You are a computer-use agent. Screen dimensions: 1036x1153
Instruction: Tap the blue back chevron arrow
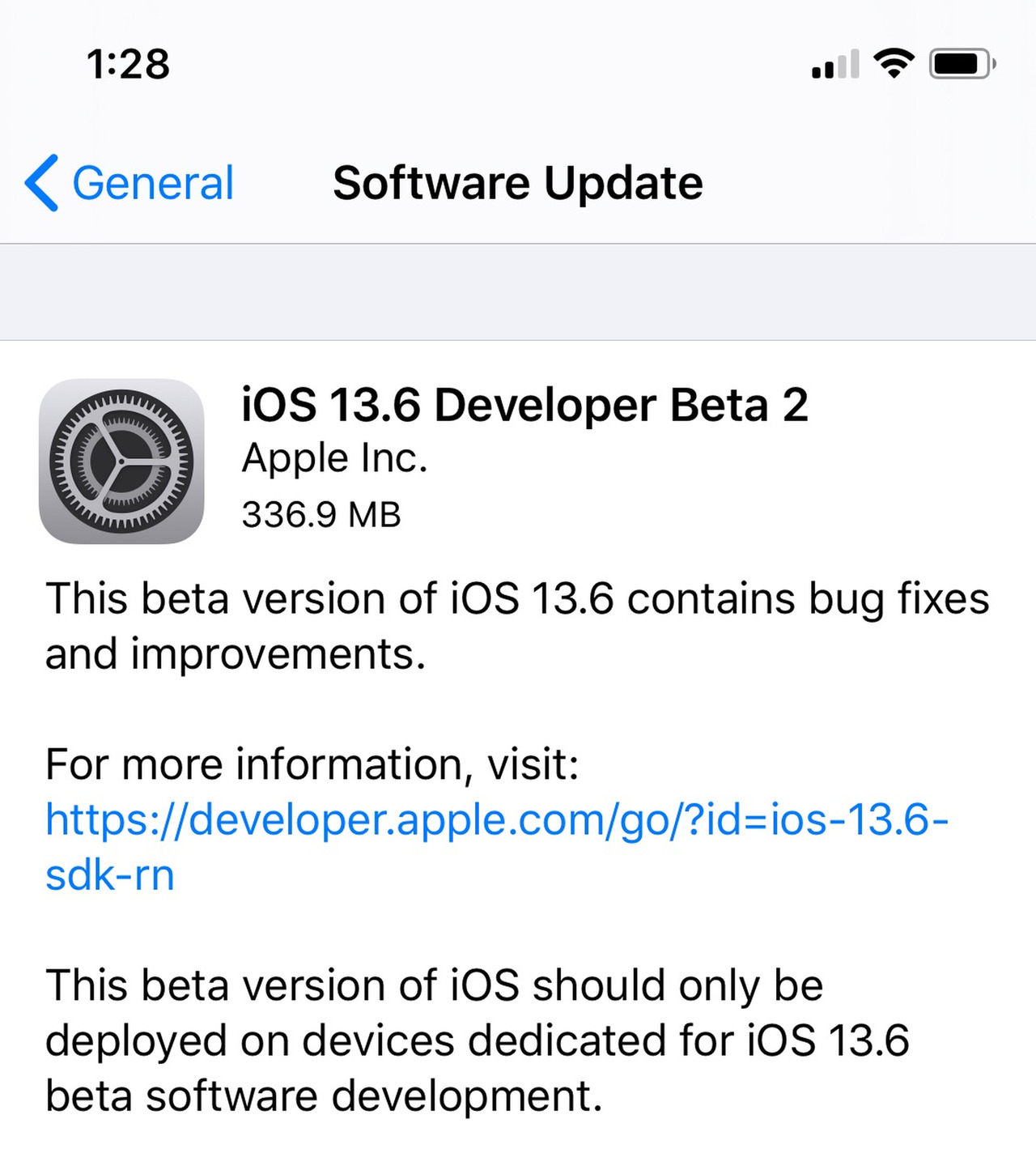(x=41, y=183)
